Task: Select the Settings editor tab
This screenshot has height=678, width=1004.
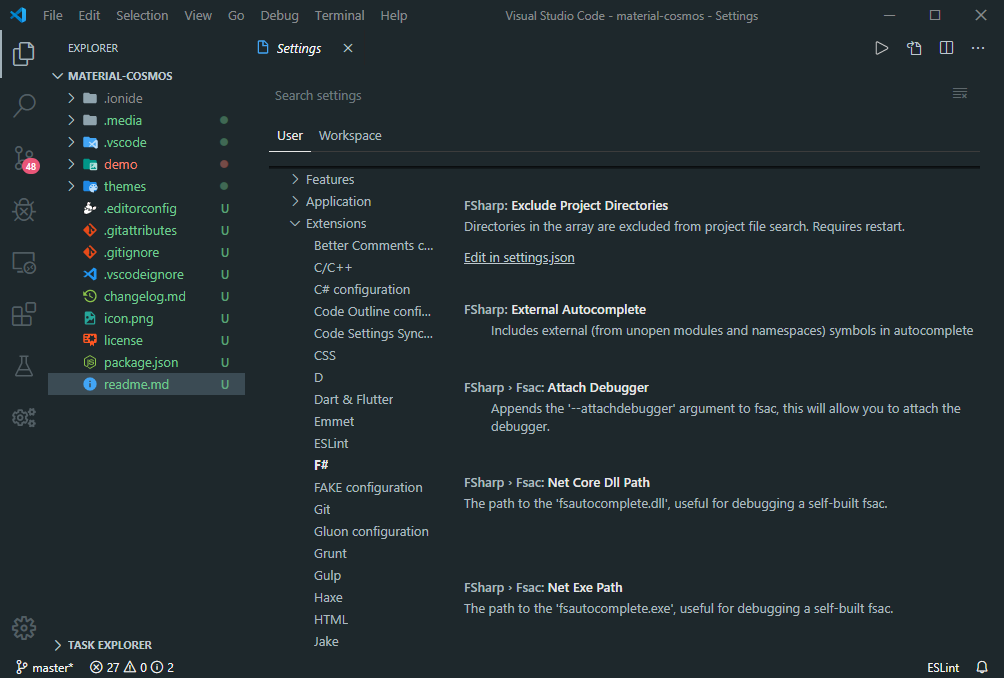Action: click(x=298, y=49)
